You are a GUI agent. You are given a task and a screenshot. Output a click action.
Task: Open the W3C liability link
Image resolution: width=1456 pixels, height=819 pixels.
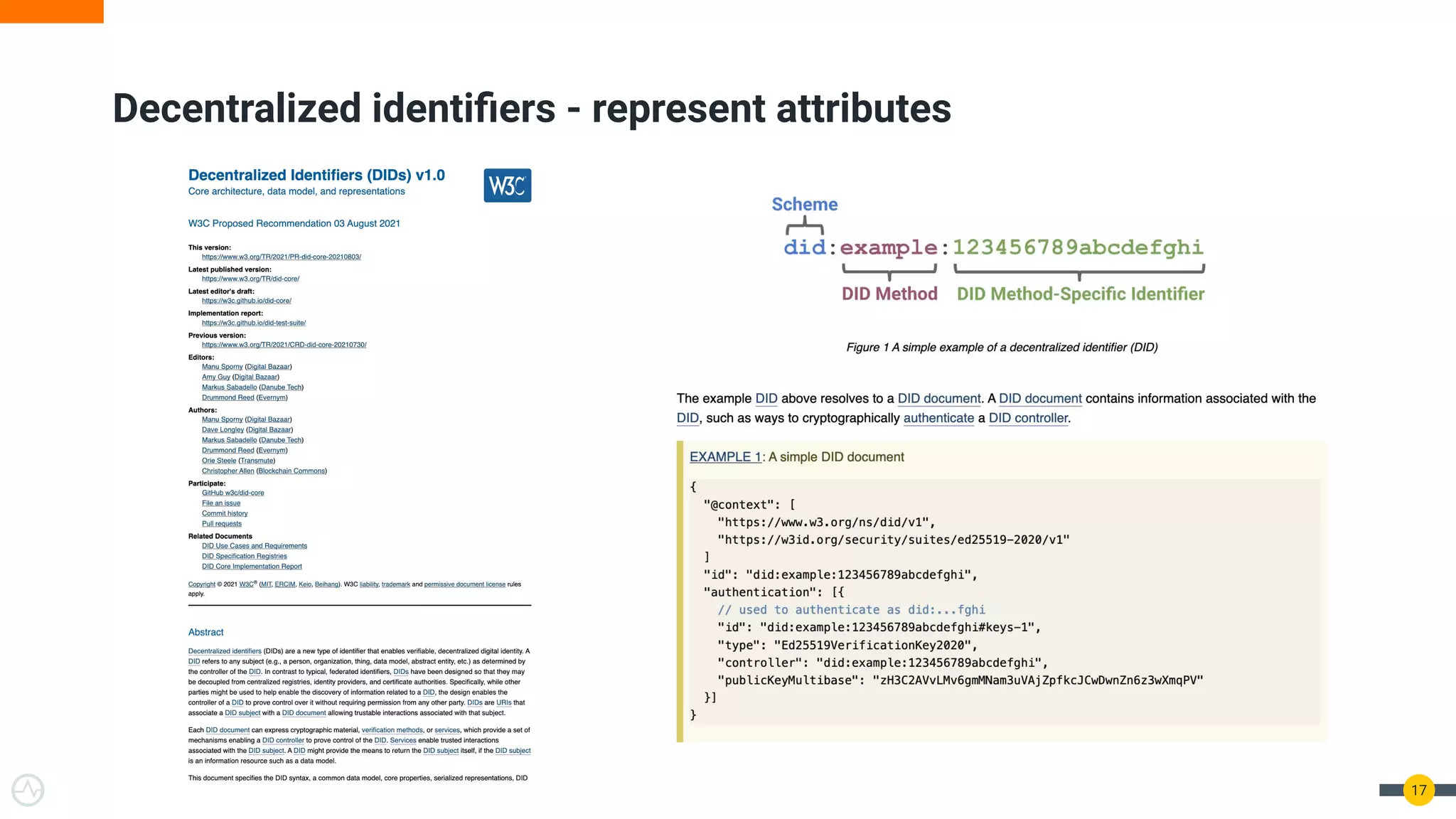pos(369,584)
